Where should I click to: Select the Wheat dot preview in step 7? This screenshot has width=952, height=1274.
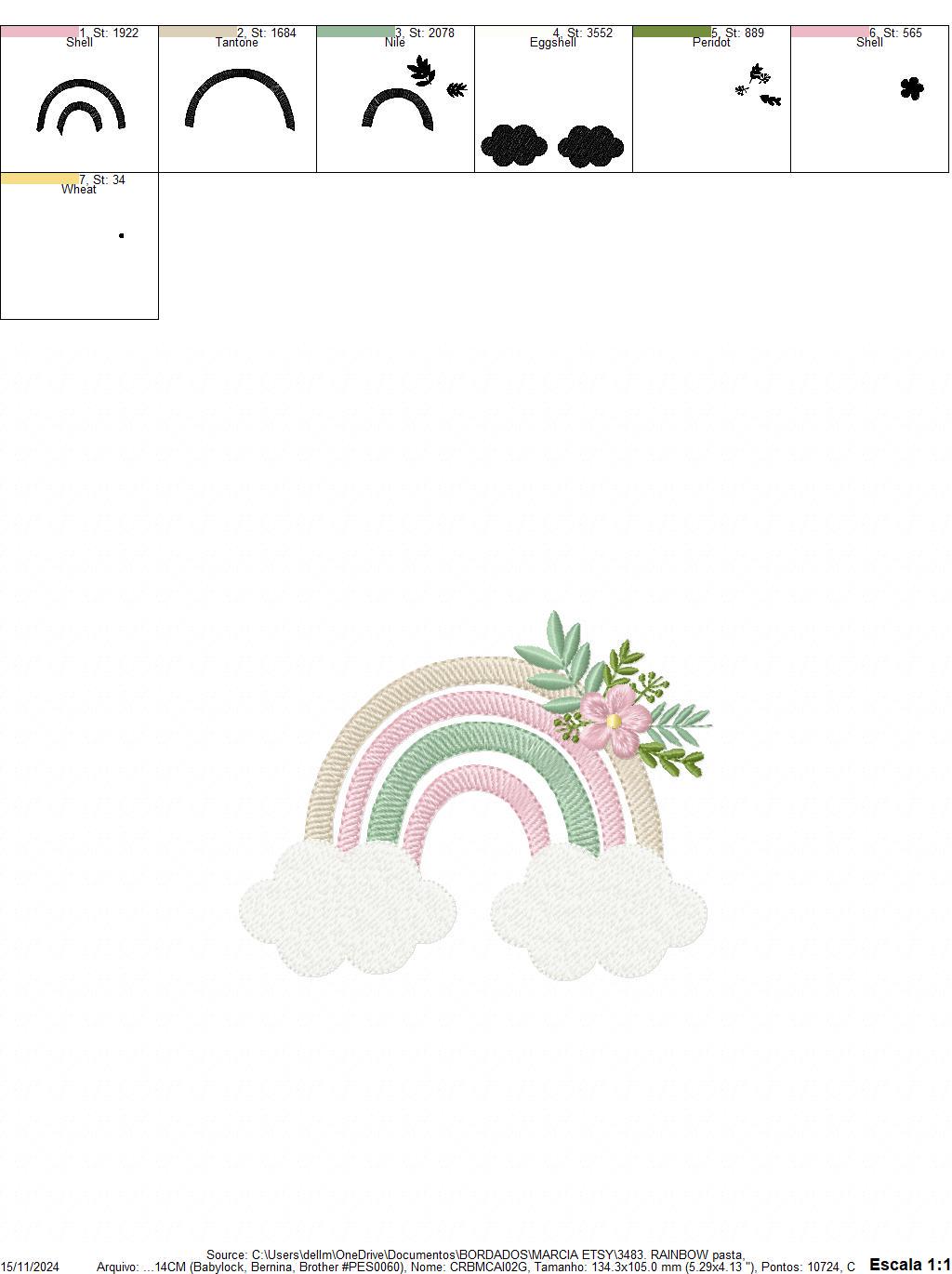121,235
